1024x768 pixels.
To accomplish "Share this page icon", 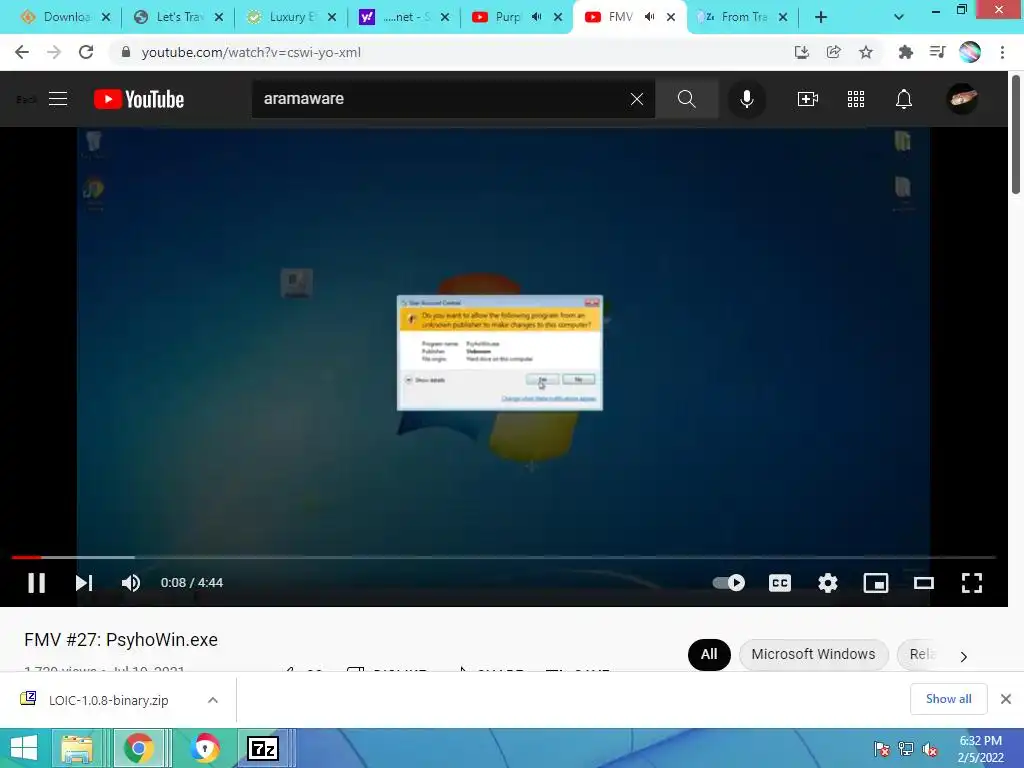I will 833,52.
